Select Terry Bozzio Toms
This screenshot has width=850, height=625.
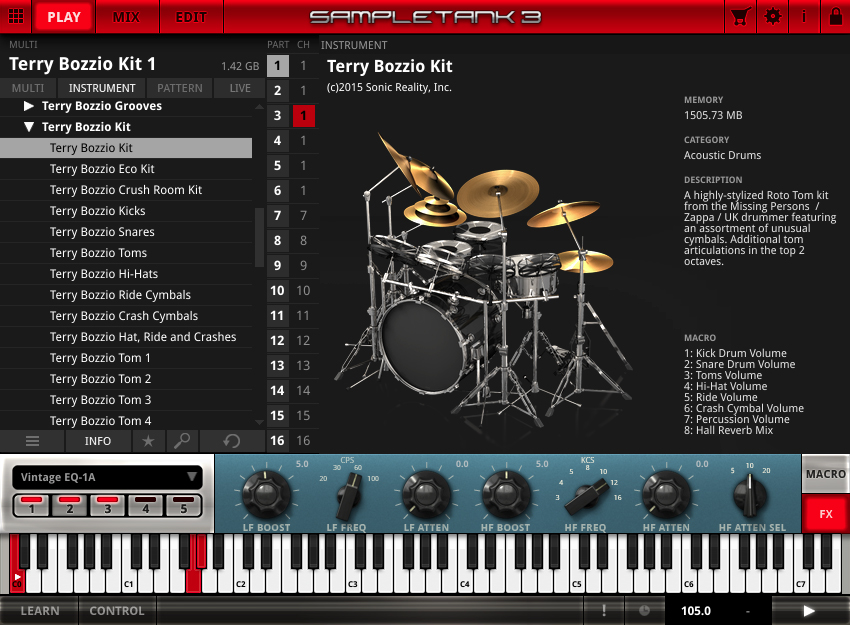tap(126, 253)
